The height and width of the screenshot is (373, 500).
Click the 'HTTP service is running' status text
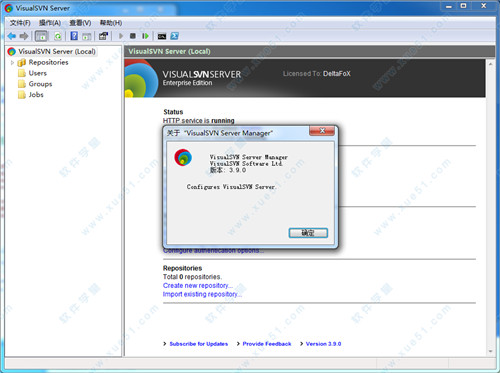(199, 120)
